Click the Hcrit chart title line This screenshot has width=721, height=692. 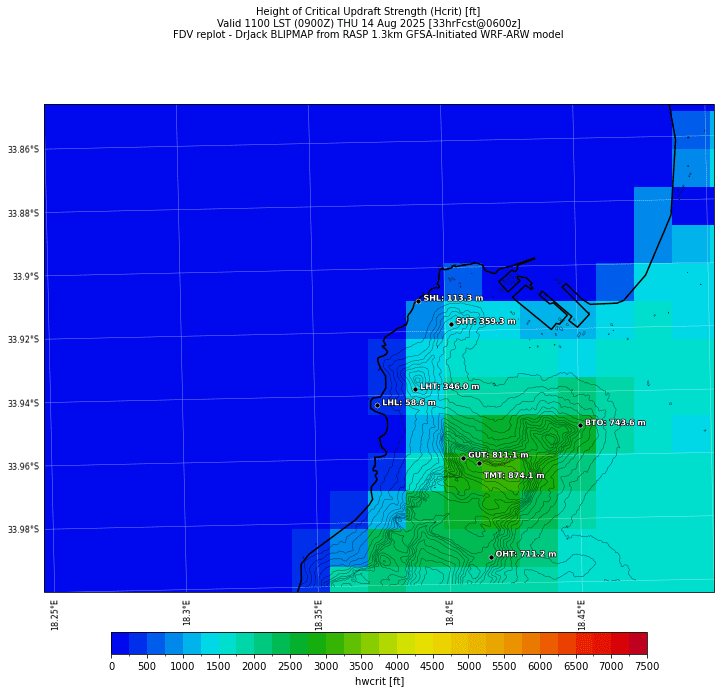pos(368,11)
